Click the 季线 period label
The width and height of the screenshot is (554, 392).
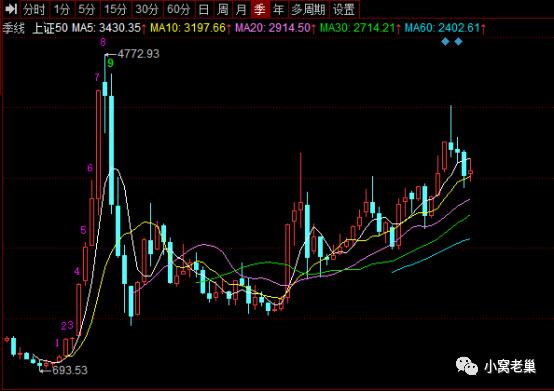[13, 28]
